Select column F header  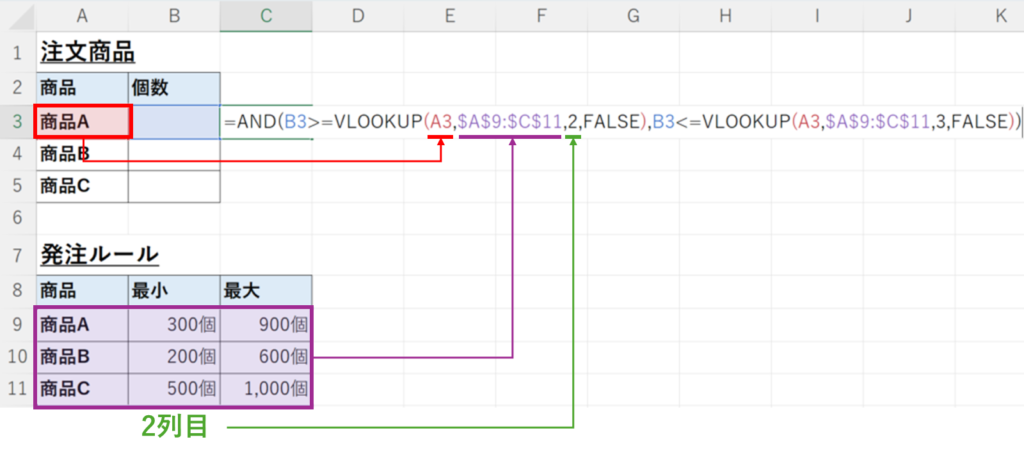point(541,16)
